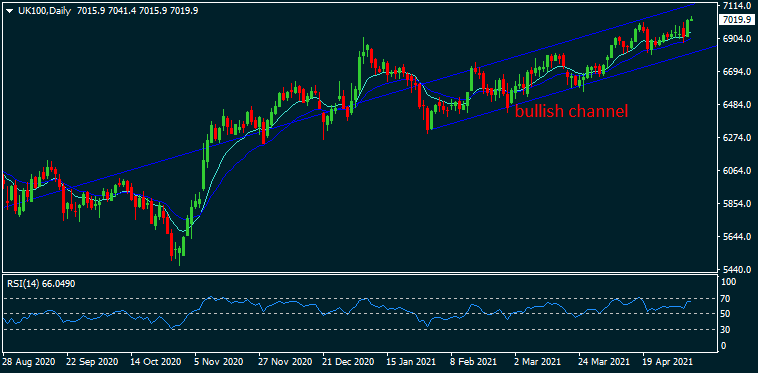Viewport: 758px width, 373px height.
Task: Click the 14 Oct 2020 date label
Action: (x=157, y=361)
